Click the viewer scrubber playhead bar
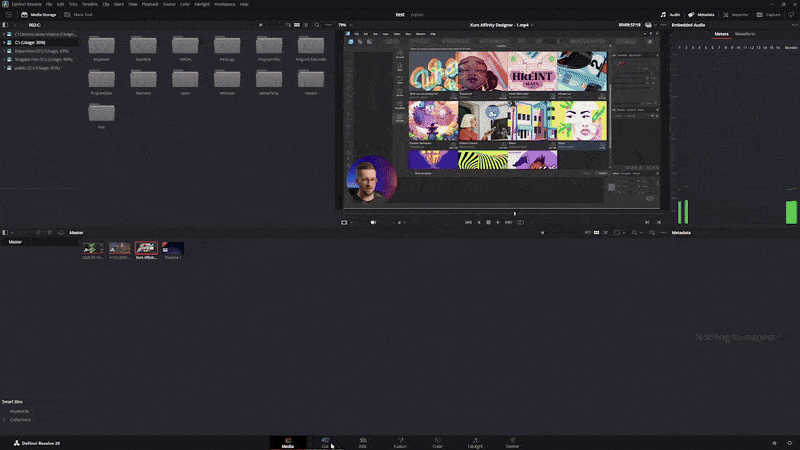The image size is (800, 450). [x=515, y=214]
